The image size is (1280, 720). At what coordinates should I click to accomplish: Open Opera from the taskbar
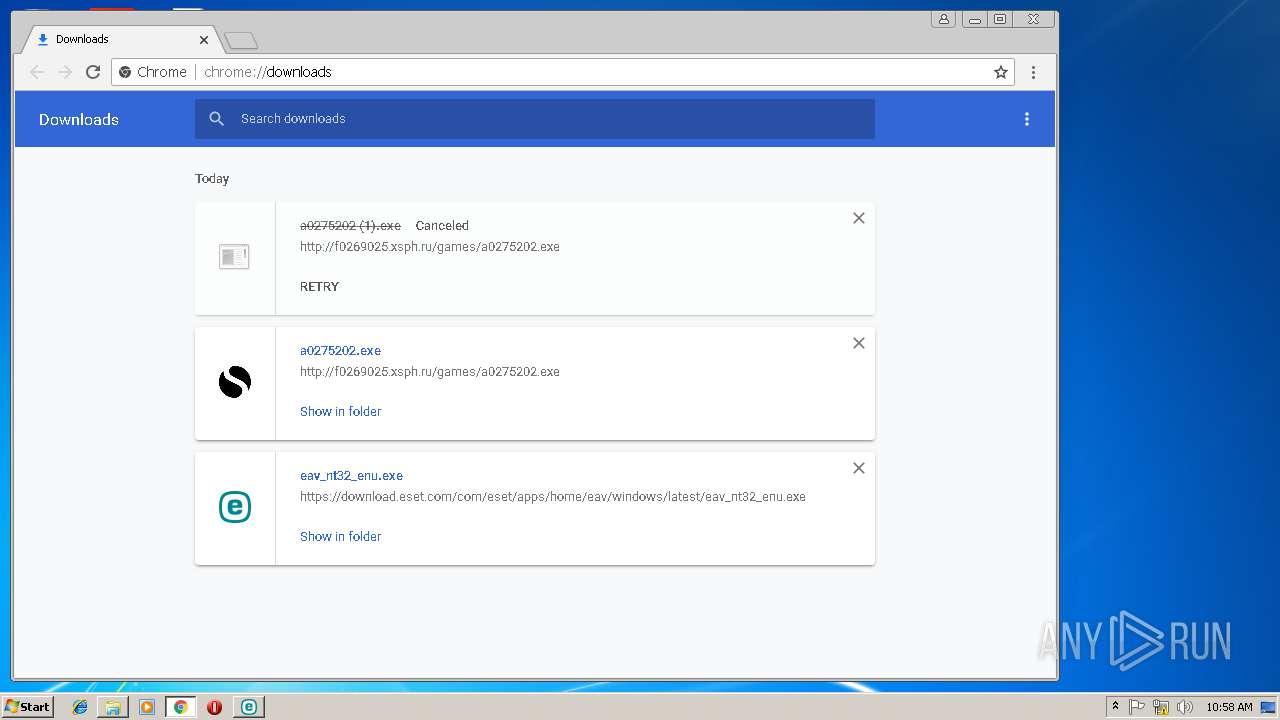point(214,707)
